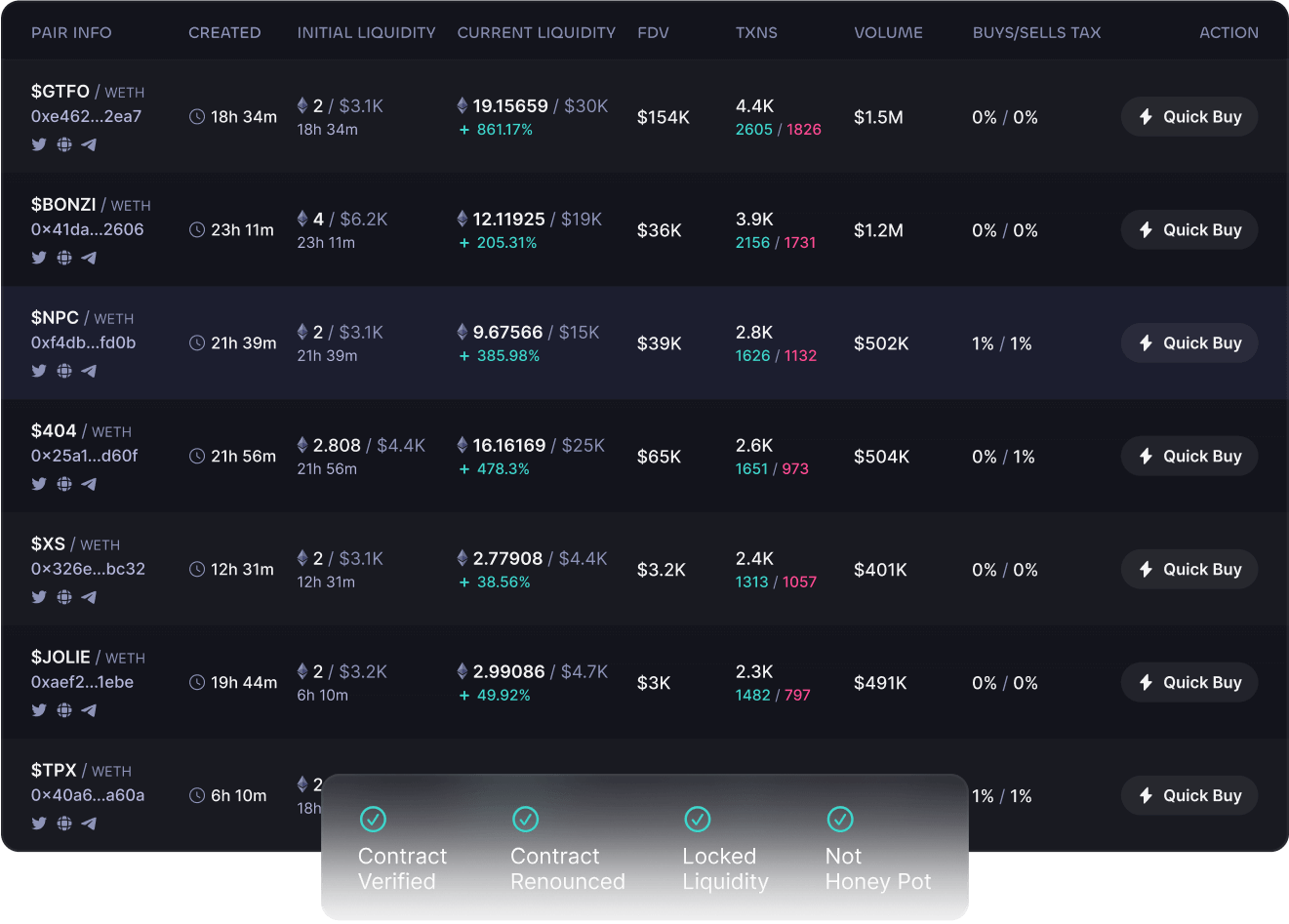This screenshot has width=1289, height=924.
Task: Sort by the Volume column header
Action: click(888, 32)
